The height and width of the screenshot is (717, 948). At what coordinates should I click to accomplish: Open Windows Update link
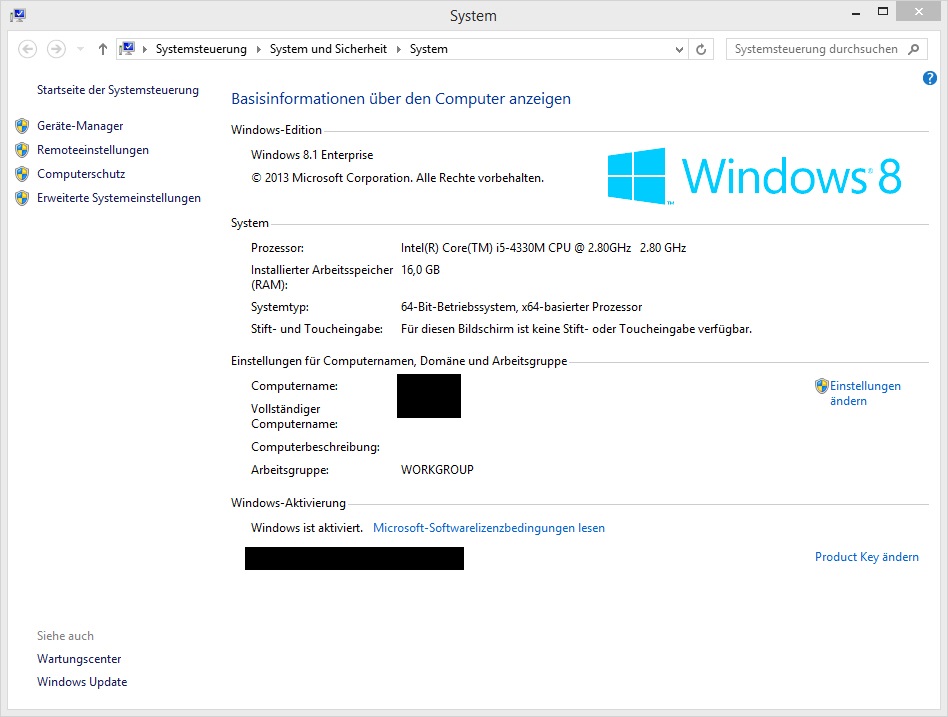82,682
